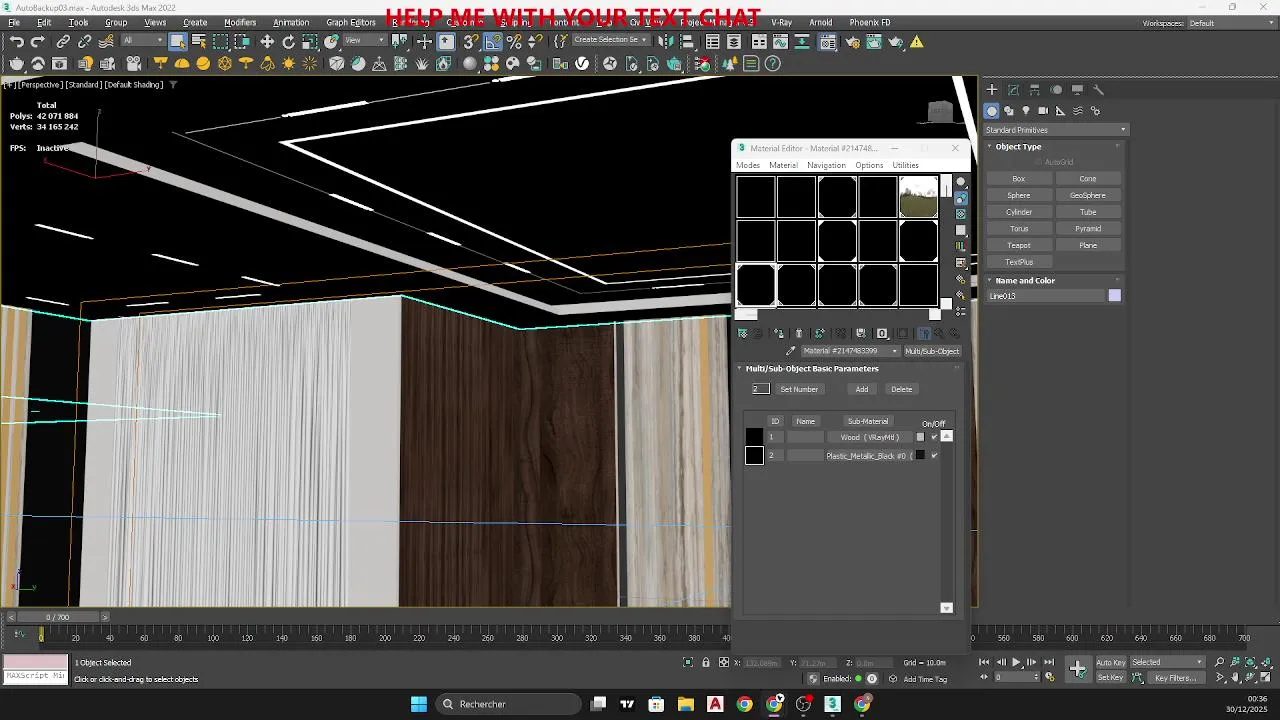Image resolution: width=1280 pixels, height=720 pixels.
Task: Open Utilities menu in Material Editor
Action: 905,165
